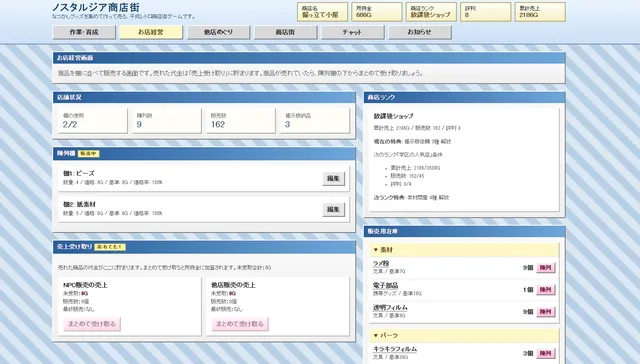Click the NPC販売の売上 heading
640x364 pixels.
(x=85, y=285)
